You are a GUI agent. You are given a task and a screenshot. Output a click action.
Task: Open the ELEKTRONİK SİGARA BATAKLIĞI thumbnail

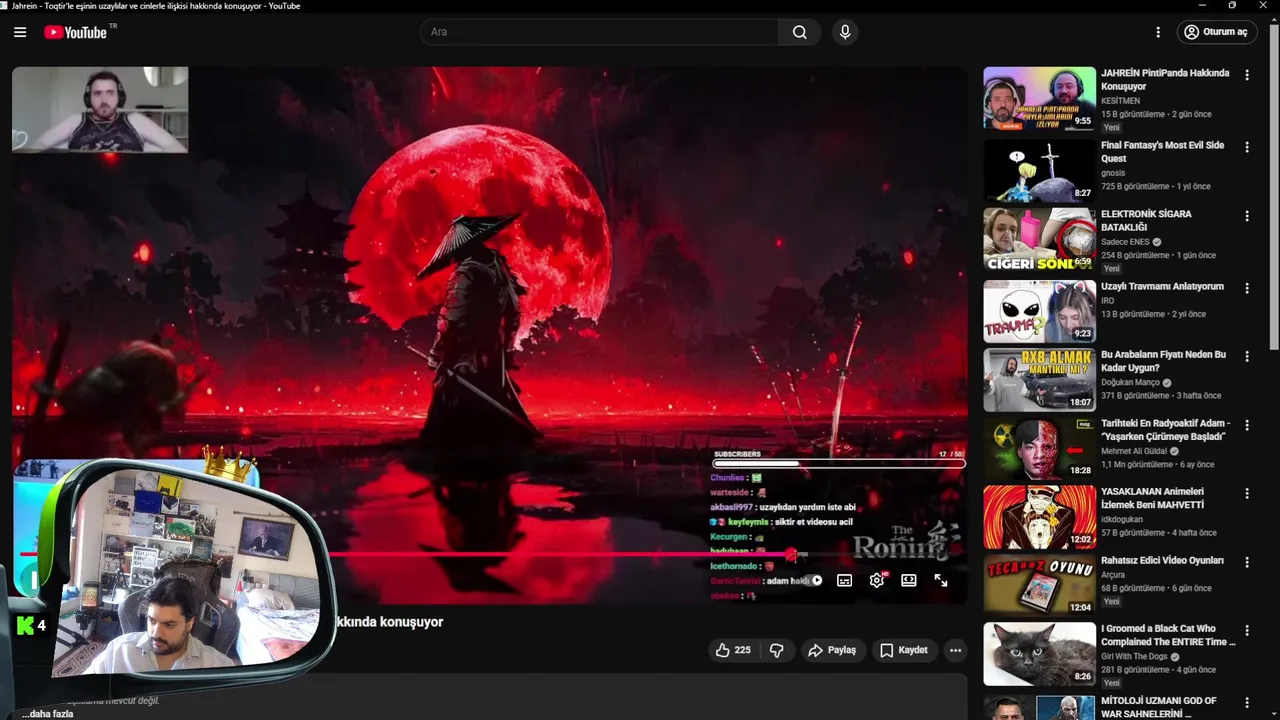[1039, 239]
